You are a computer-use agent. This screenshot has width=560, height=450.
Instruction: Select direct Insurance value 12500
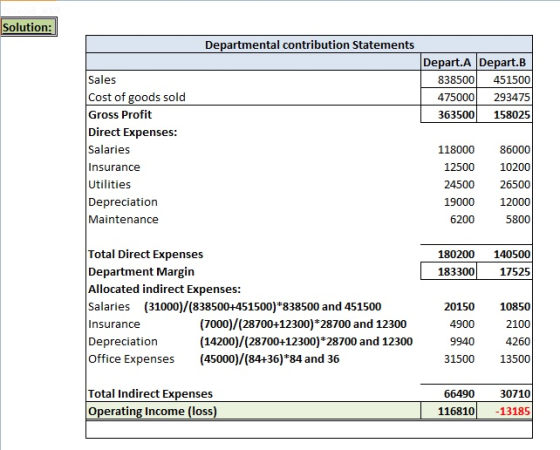pyautogui.click(x=459, y=167)
